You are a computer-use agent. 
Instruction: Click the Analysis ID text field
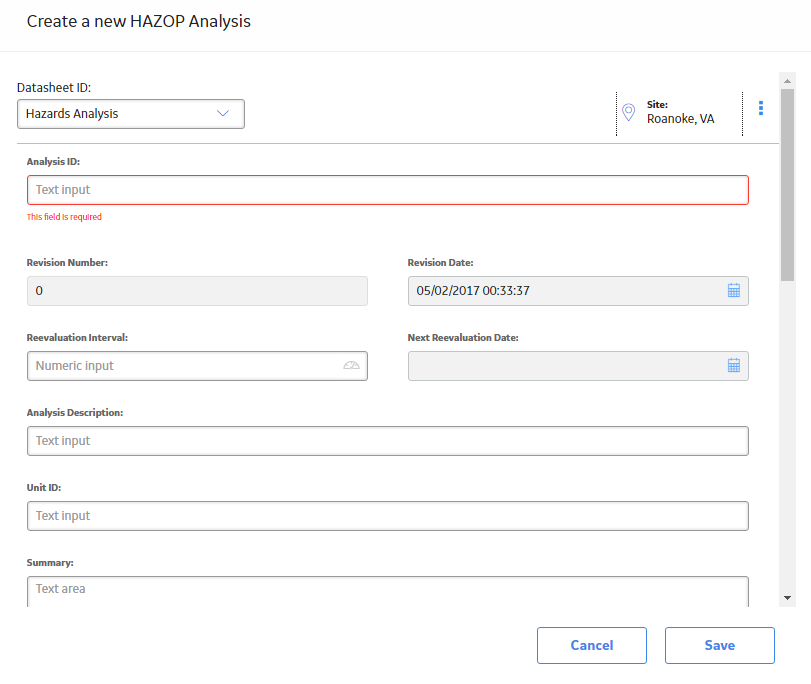pos(388,190)
